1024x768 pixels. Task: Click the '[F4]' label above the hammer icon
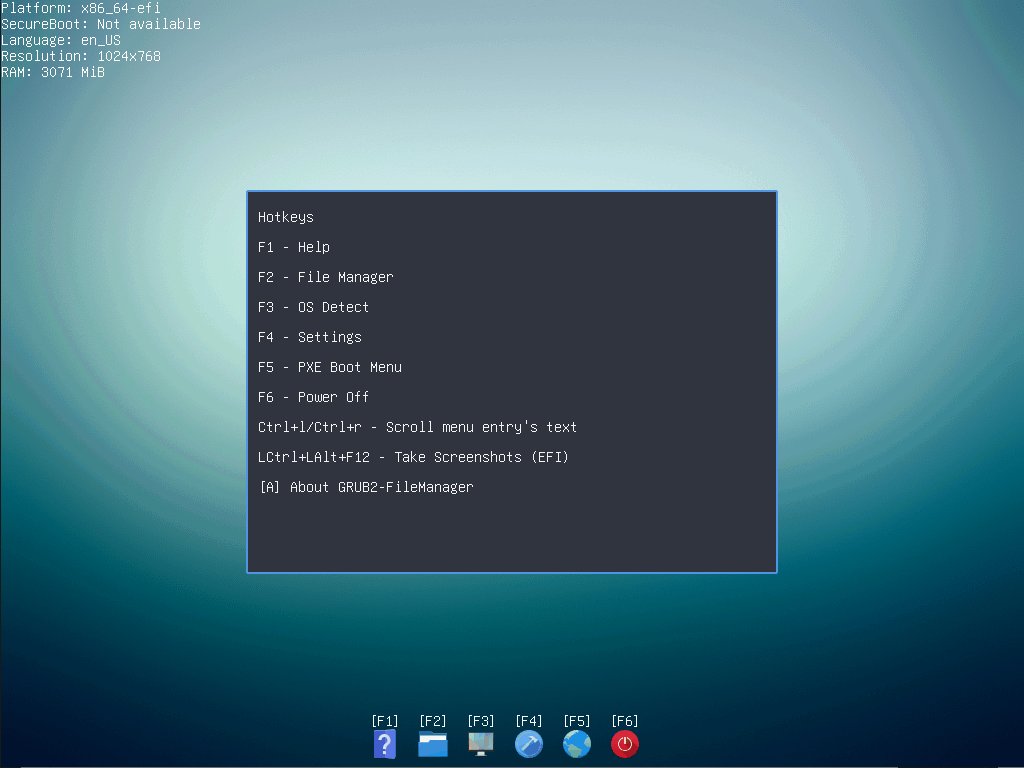click(x=529, y=721)
